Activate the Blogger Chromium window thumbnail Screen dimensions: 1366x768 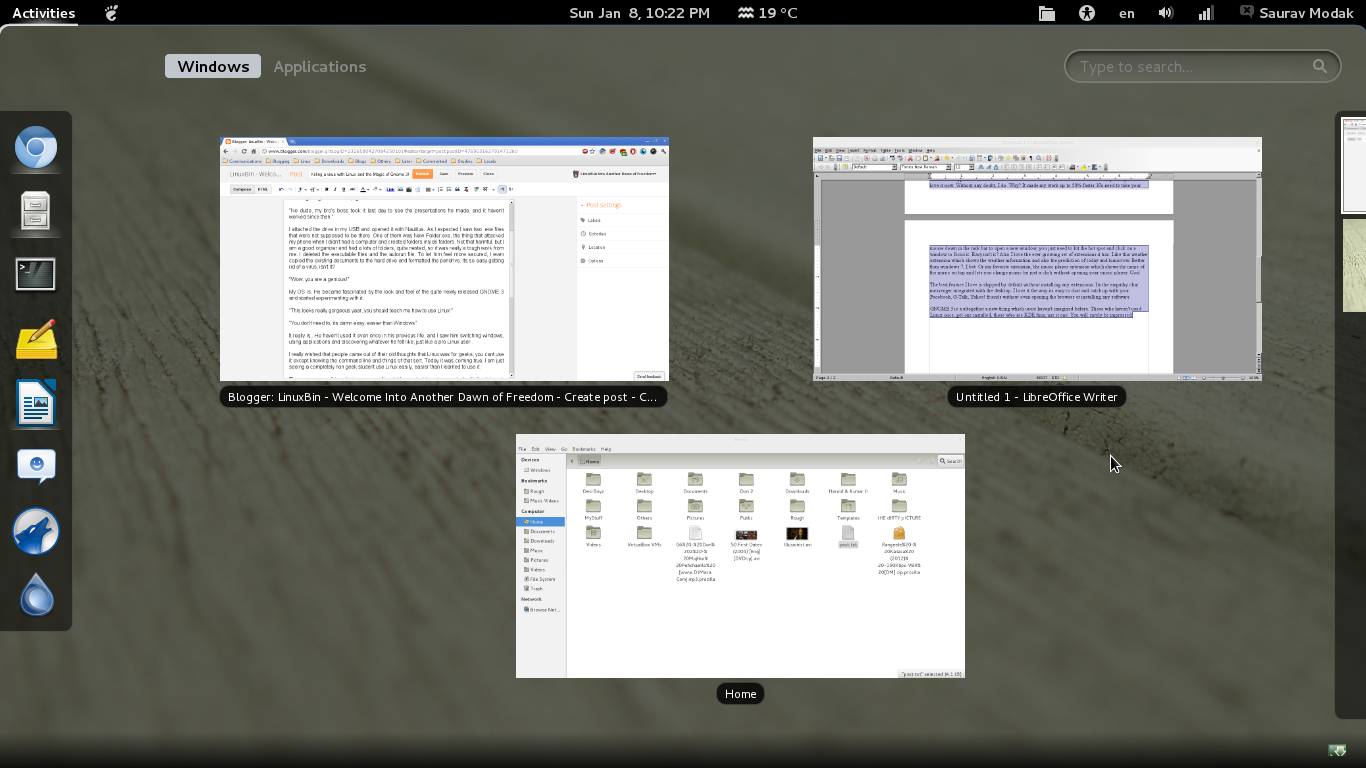[x=444, y=259]
